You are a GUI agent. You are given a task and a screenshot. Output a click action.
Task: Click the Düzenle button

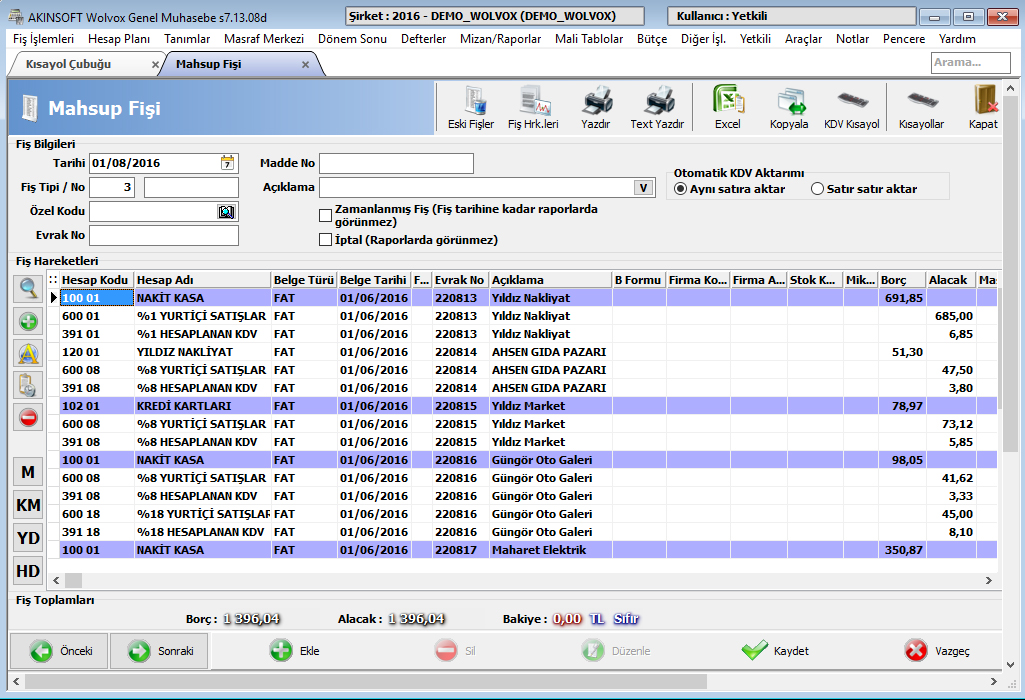pyautogui.click(x=616, y=651)
